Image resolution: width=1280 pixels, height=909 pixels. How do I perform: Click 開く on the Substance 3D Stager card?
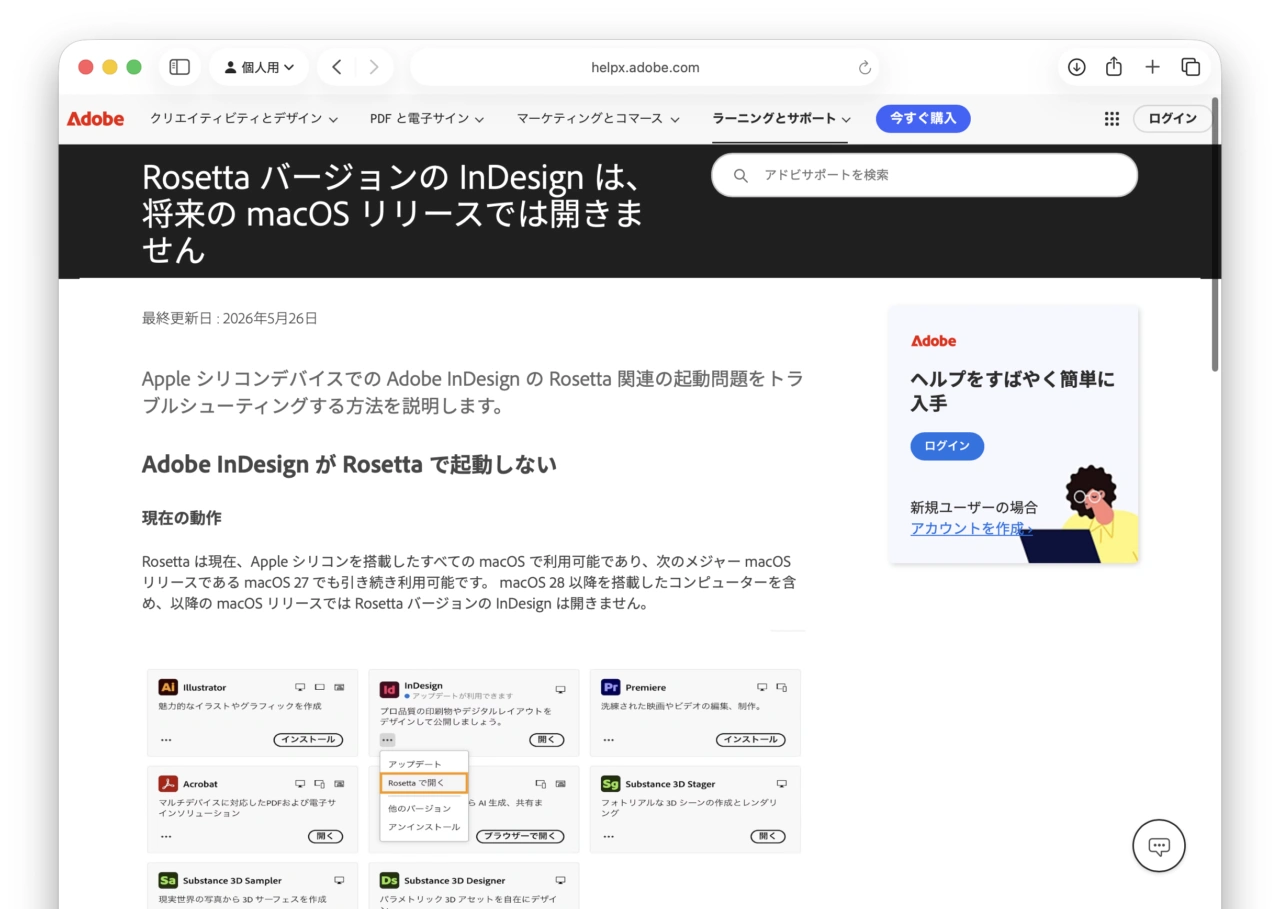coord(768,836)
